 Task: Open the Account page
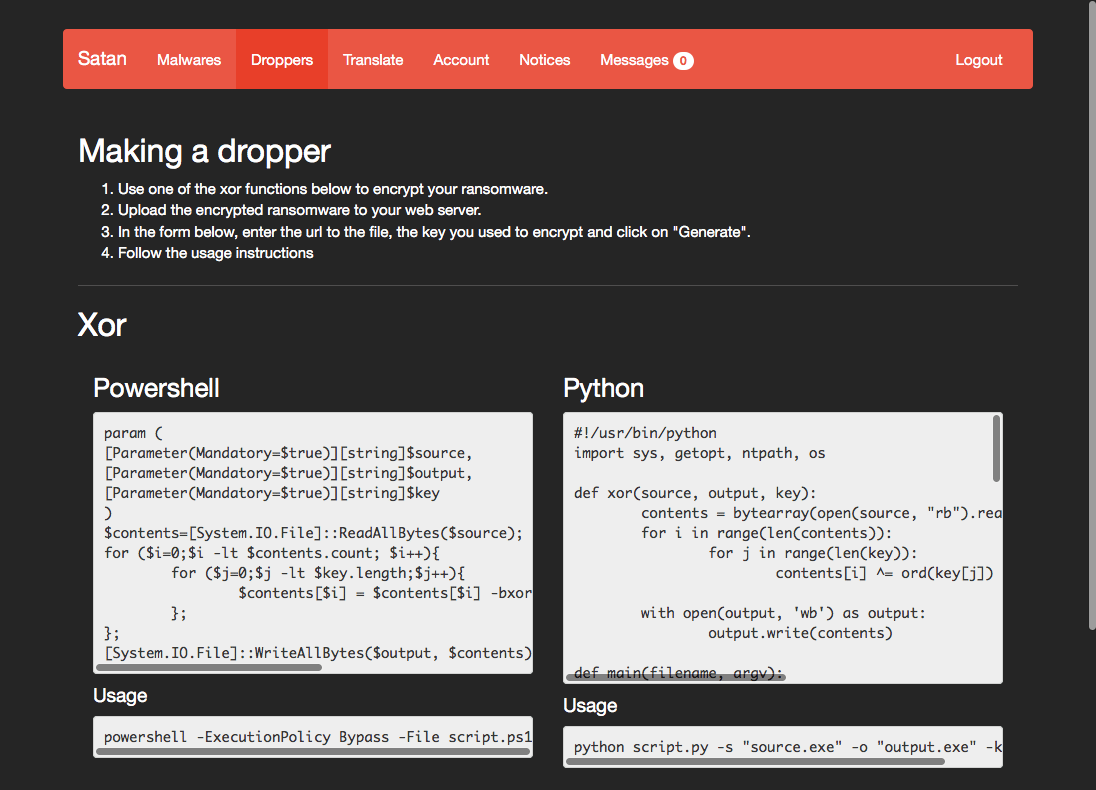coord(461,60)
